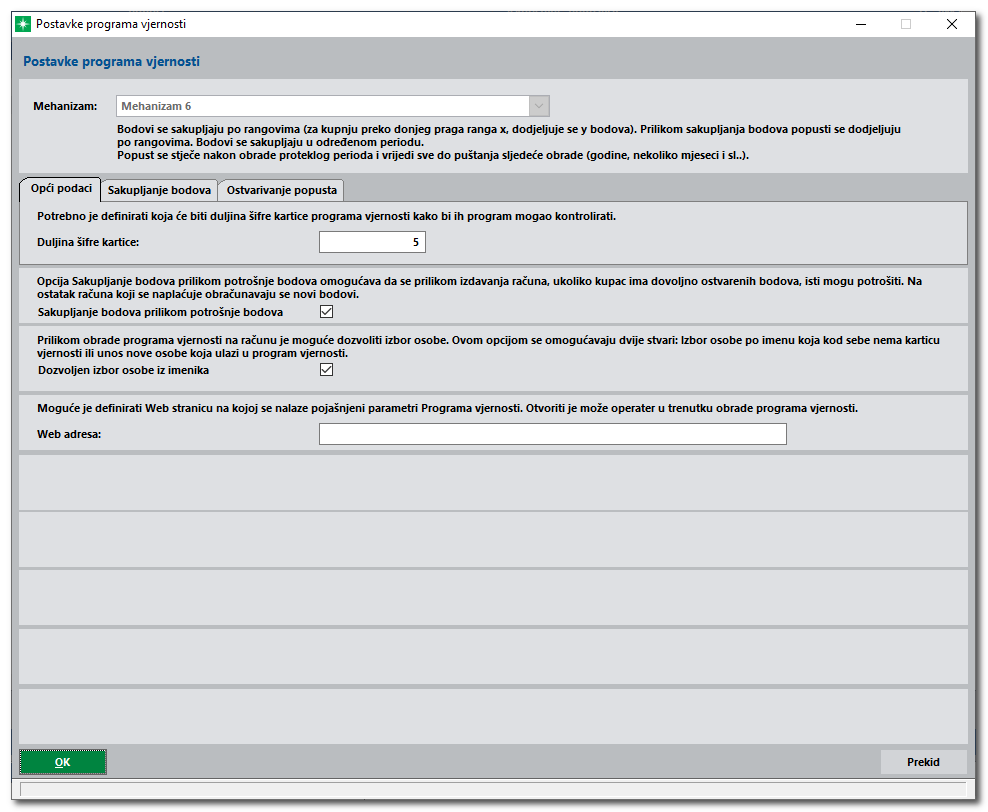The image size is (988, 812).
Task: Close the loyalty program settings window
Action: point(951,24)
